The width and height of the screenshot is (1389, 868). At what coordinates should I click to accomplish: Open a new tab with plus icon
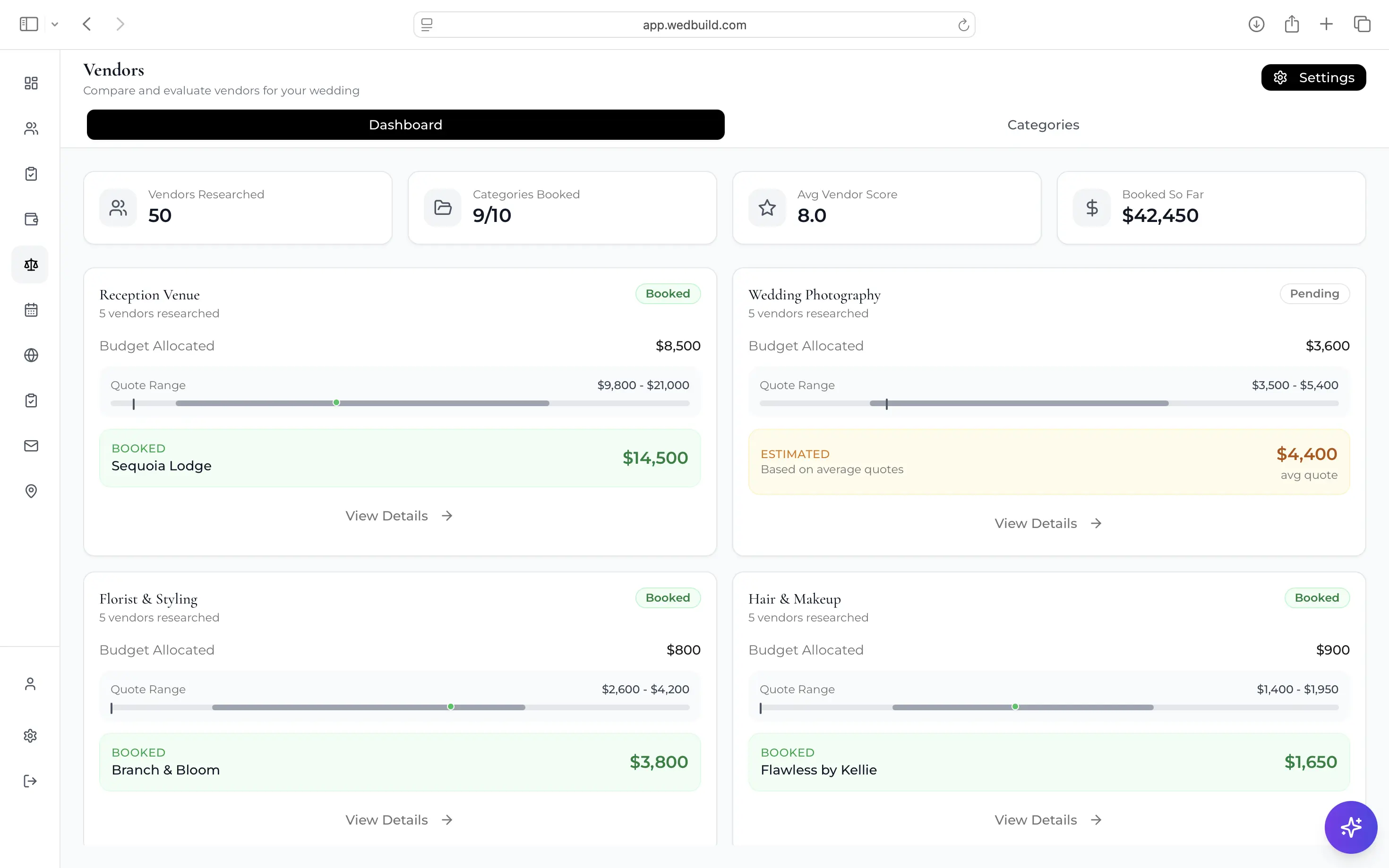[1327, 24]
